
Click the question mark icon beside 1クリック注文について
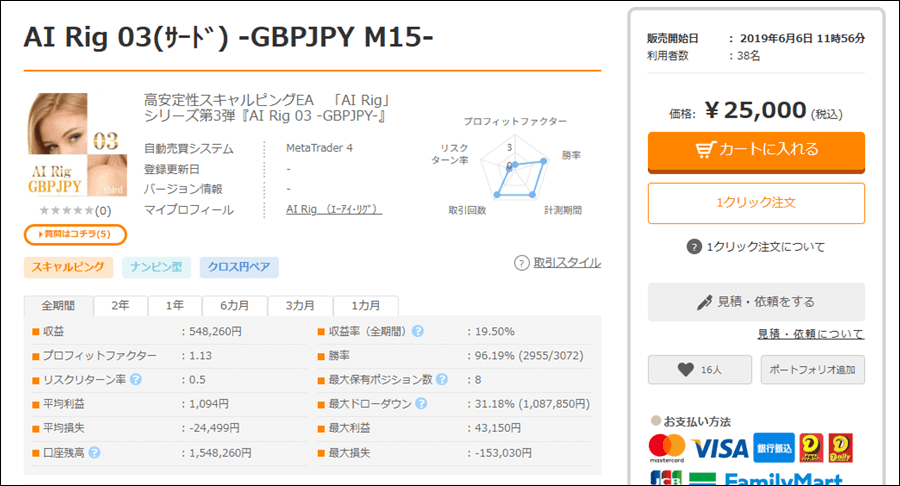(x=694, y=247)
